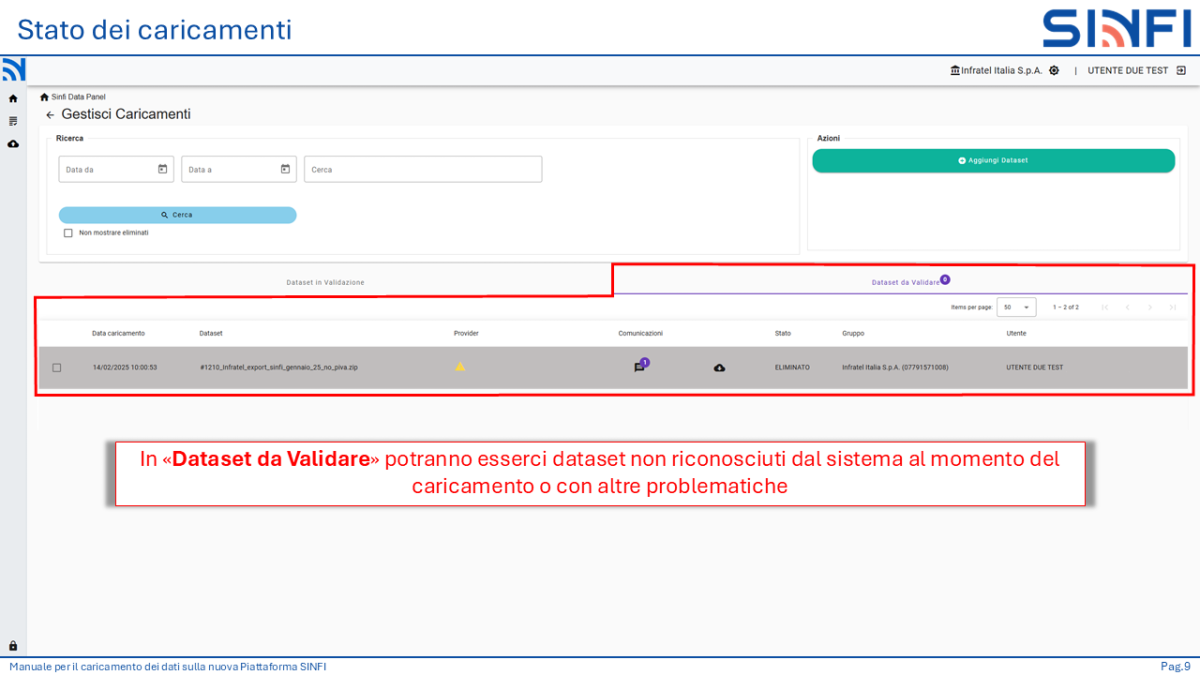Viewport: 1200px width, 675px height.
Task: Click the cloud download icon on dataset row
Action: click(x=719, y=367)
